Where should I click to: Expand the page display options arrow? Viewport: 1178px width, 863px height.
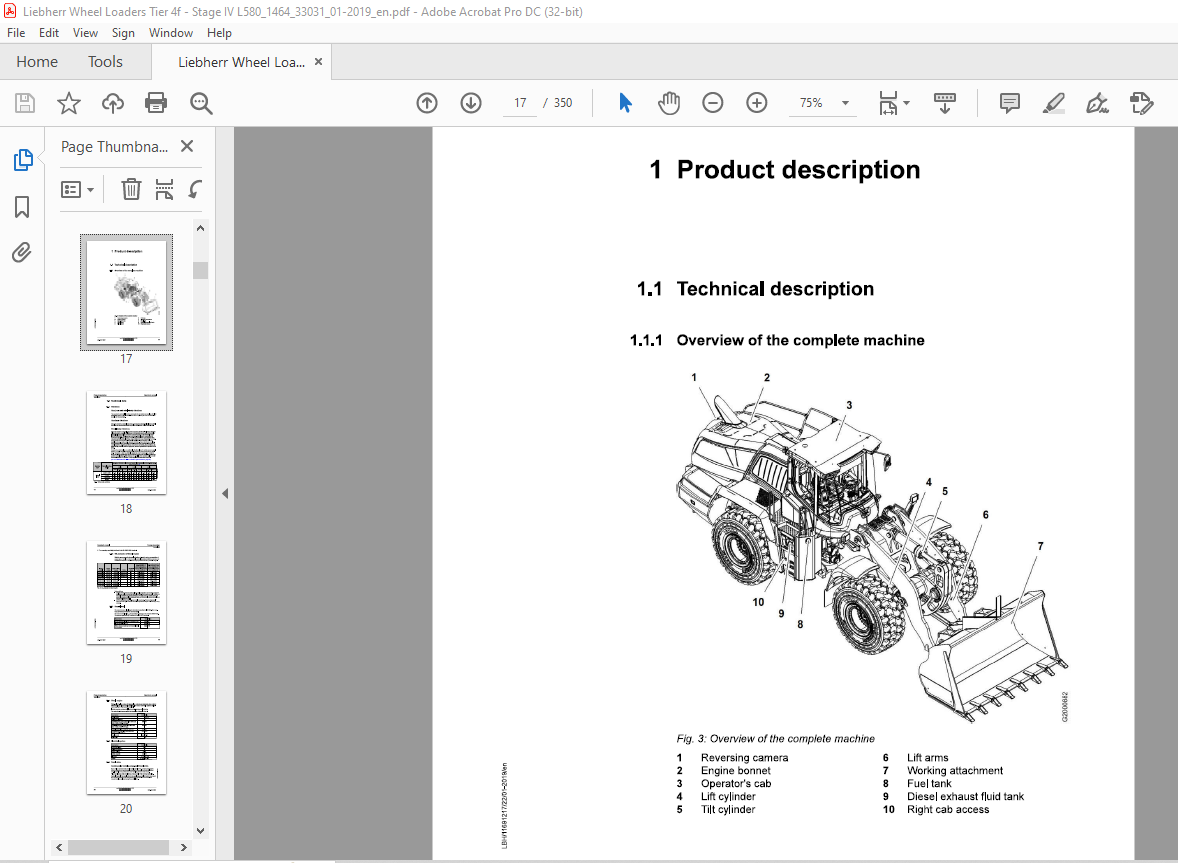(906, 103)
